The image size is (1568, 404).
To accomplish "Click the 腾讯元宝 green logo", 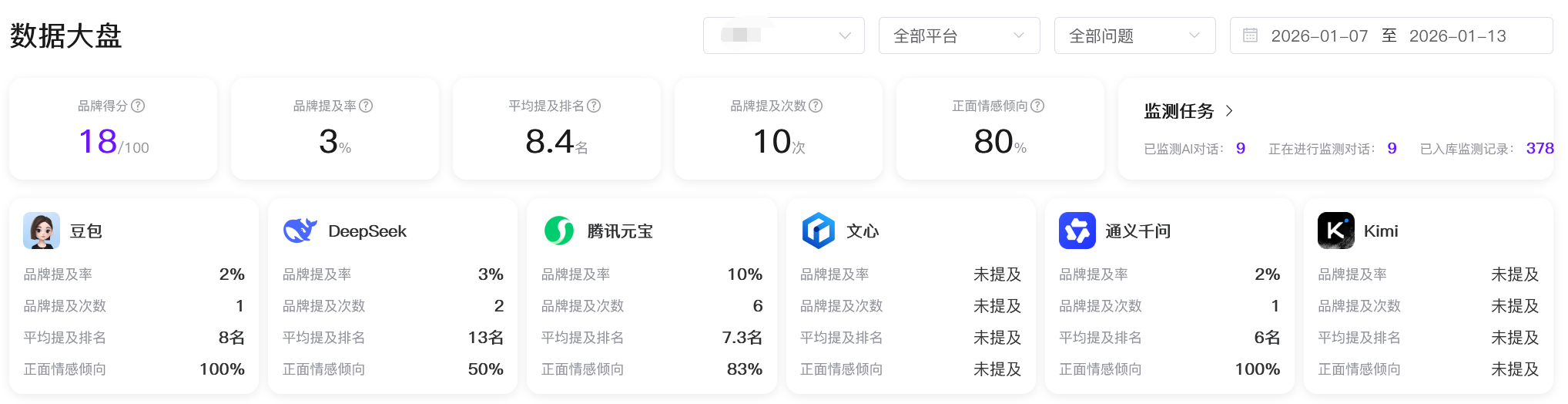I will click(559, 231).
